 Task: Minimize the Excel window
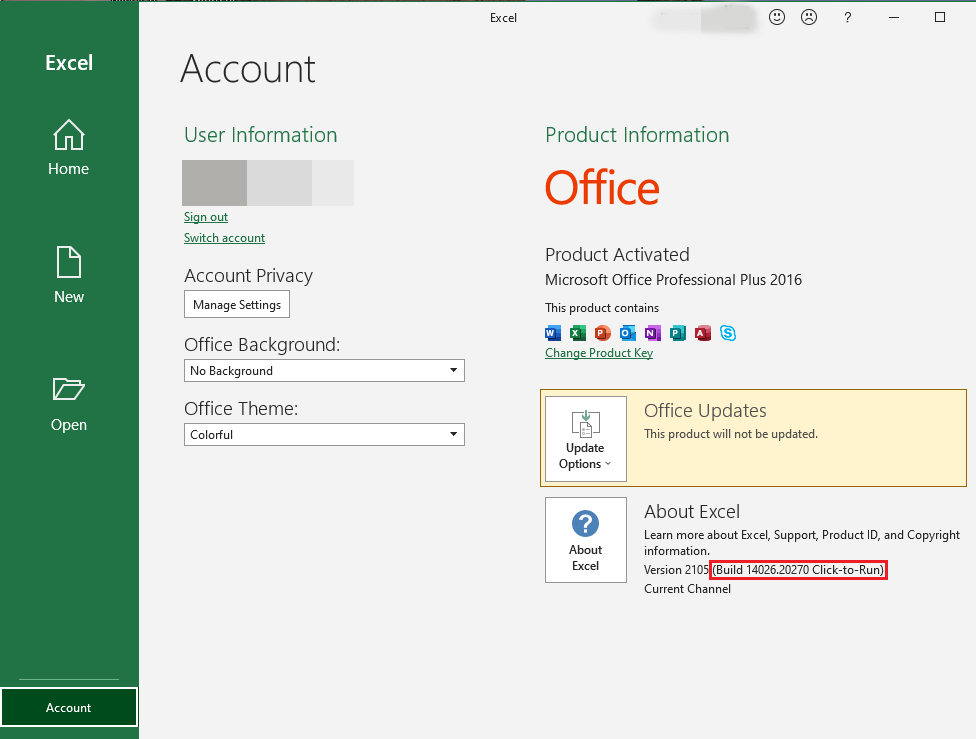(x=894, y=17)
